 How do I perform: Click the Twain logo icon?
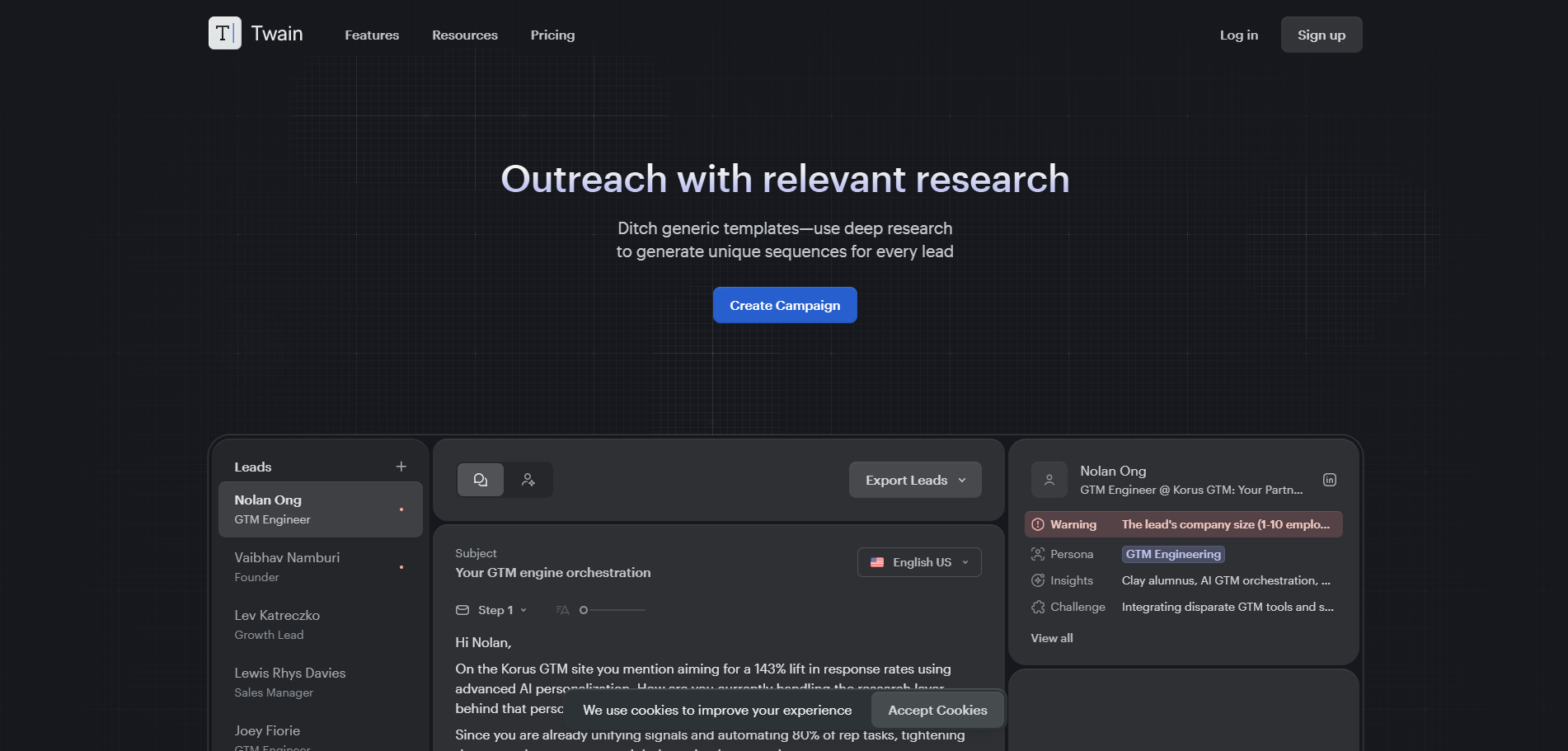[224, 33]
